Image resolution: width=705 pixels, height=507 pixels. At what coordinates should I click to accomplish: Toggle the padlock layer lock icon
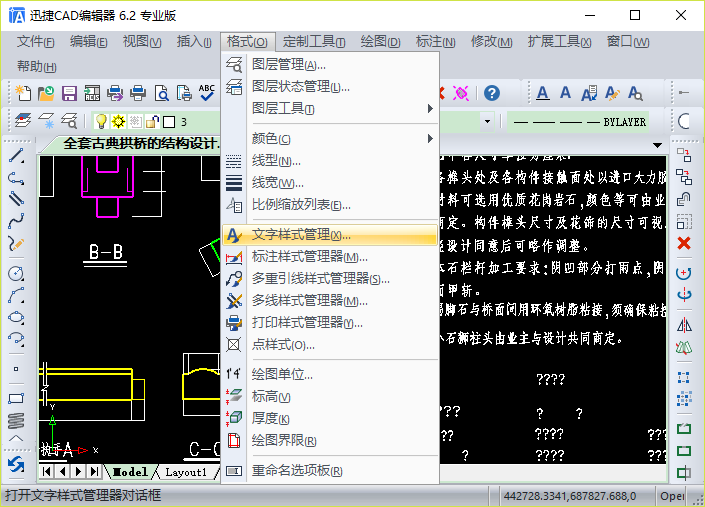point(153,121)
